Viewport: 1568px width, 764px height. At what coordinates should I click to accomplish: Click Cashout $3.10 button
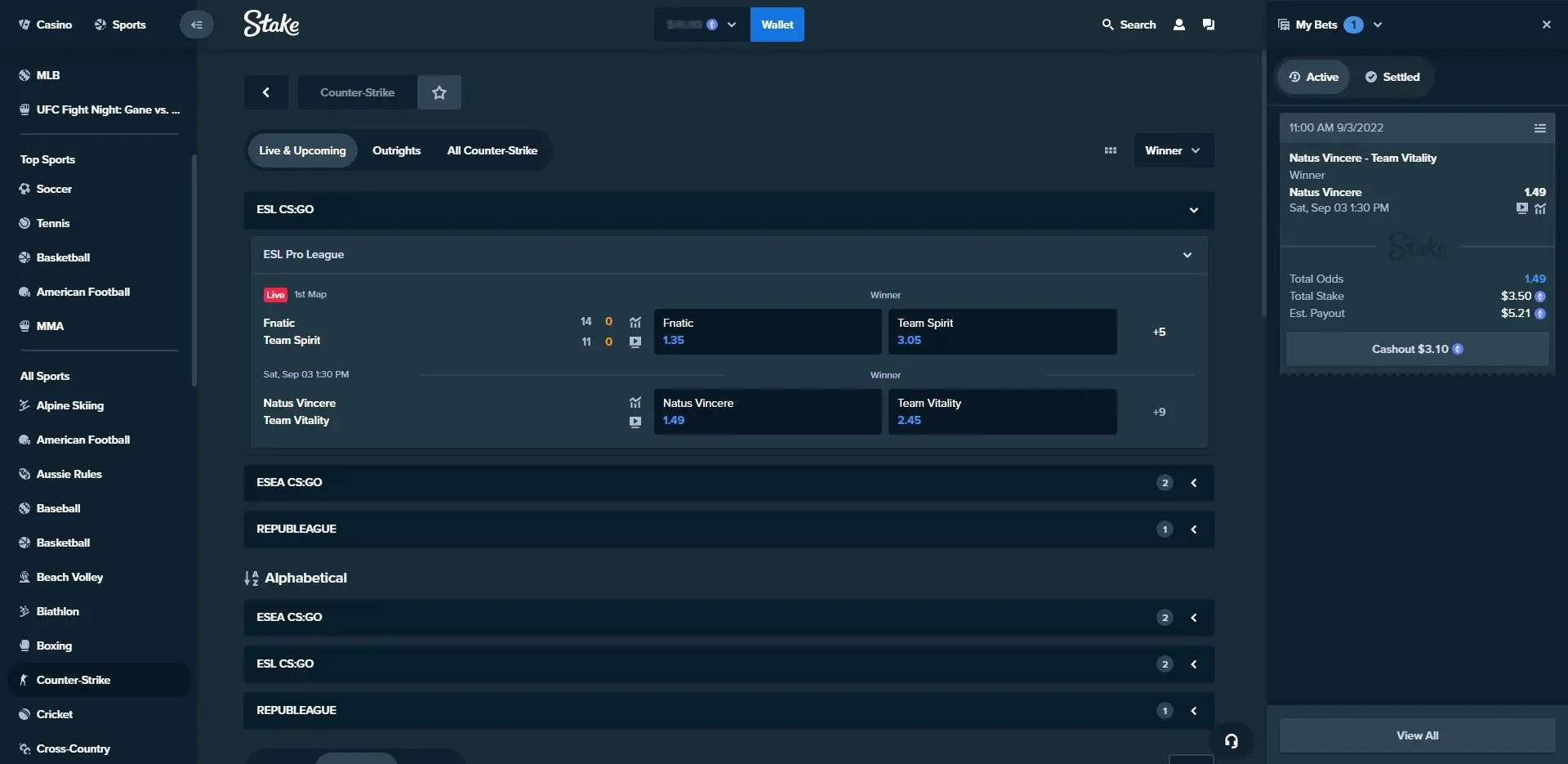(x=1417, y=349)
